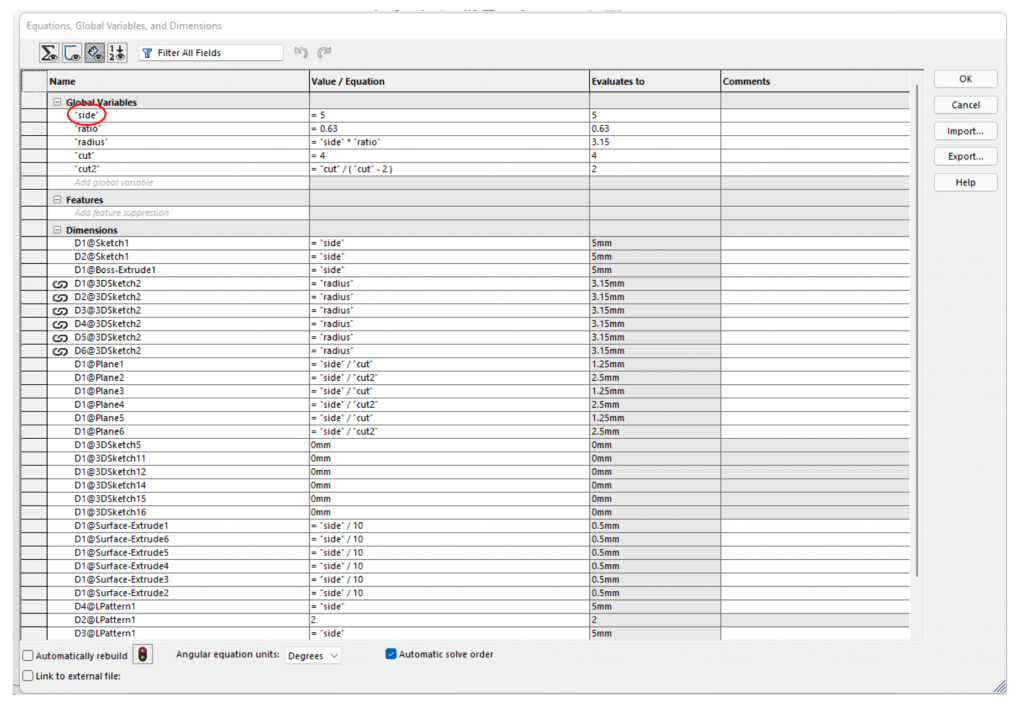1024x712 pixels.
Task: Click the Name column header
Action: (178, 82)
